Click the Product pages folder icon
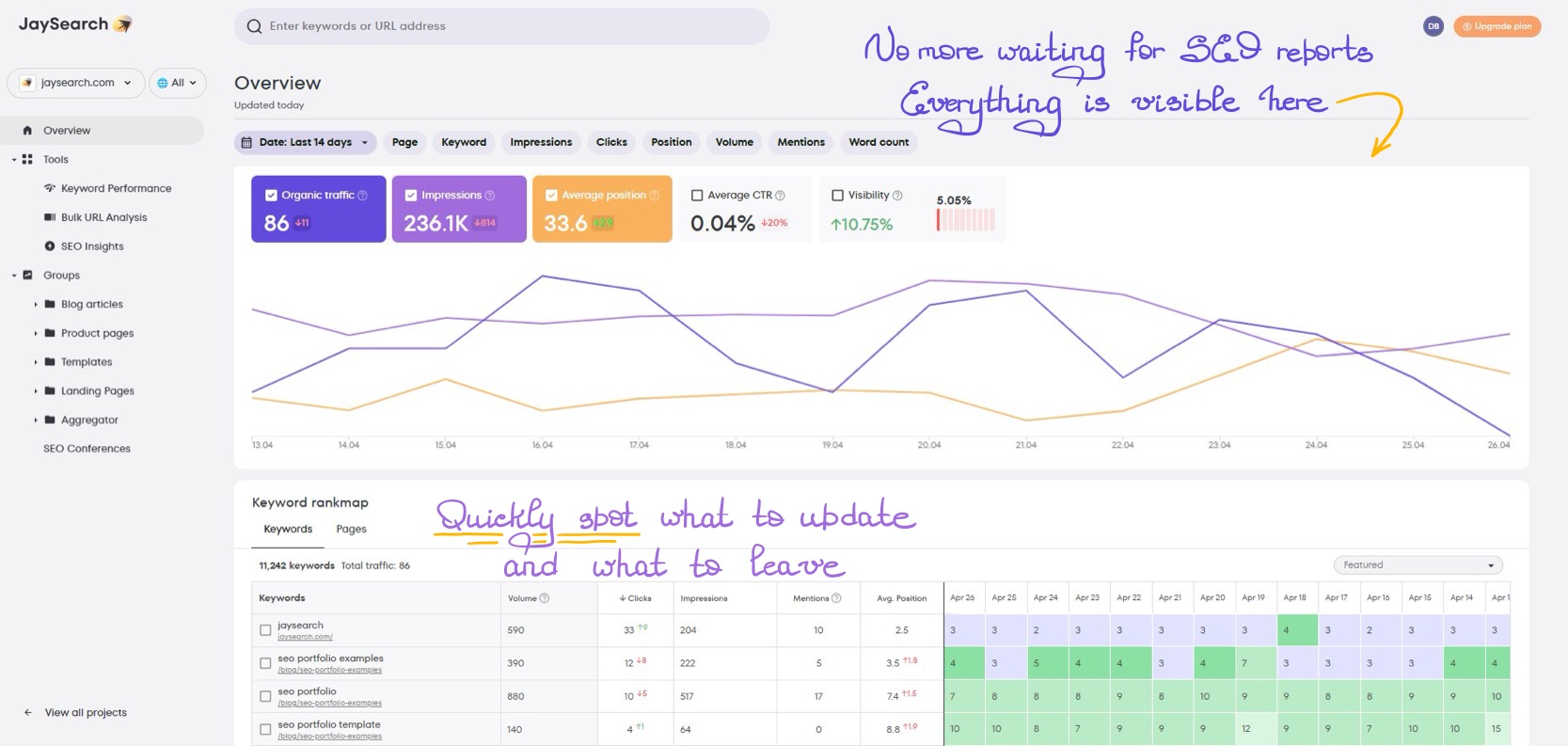Screen dimensions: 1568x746 [50, 333]
